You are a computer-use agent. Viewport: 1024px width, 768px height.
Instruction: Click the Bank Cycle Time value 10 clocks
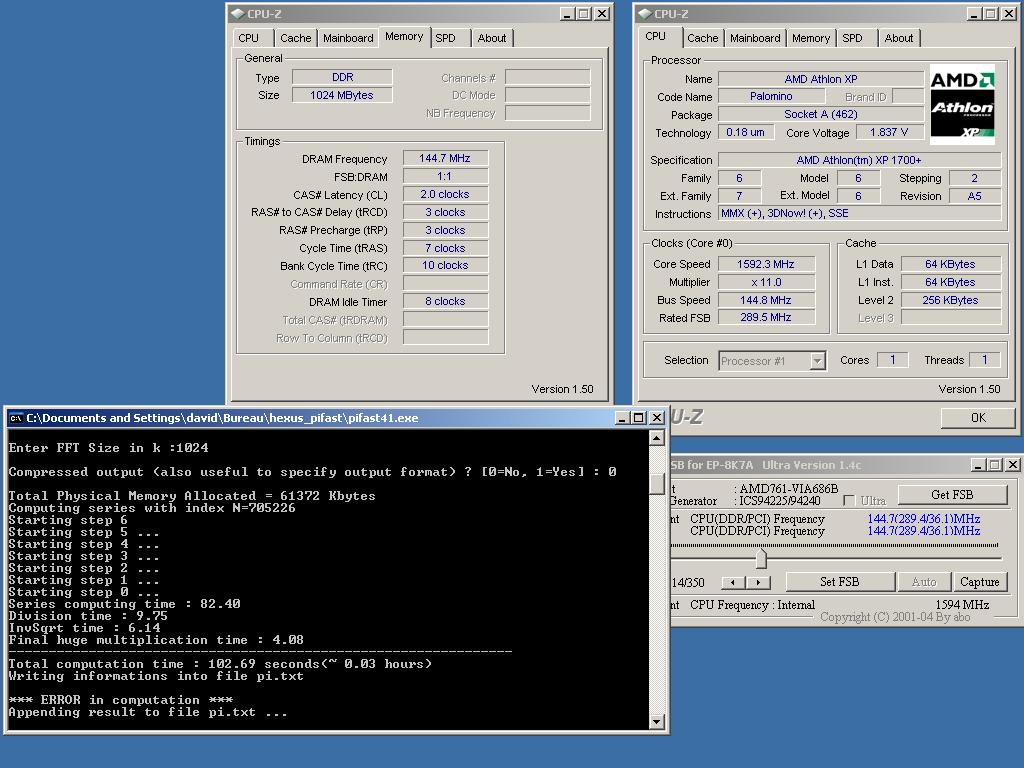click(445, 265)
